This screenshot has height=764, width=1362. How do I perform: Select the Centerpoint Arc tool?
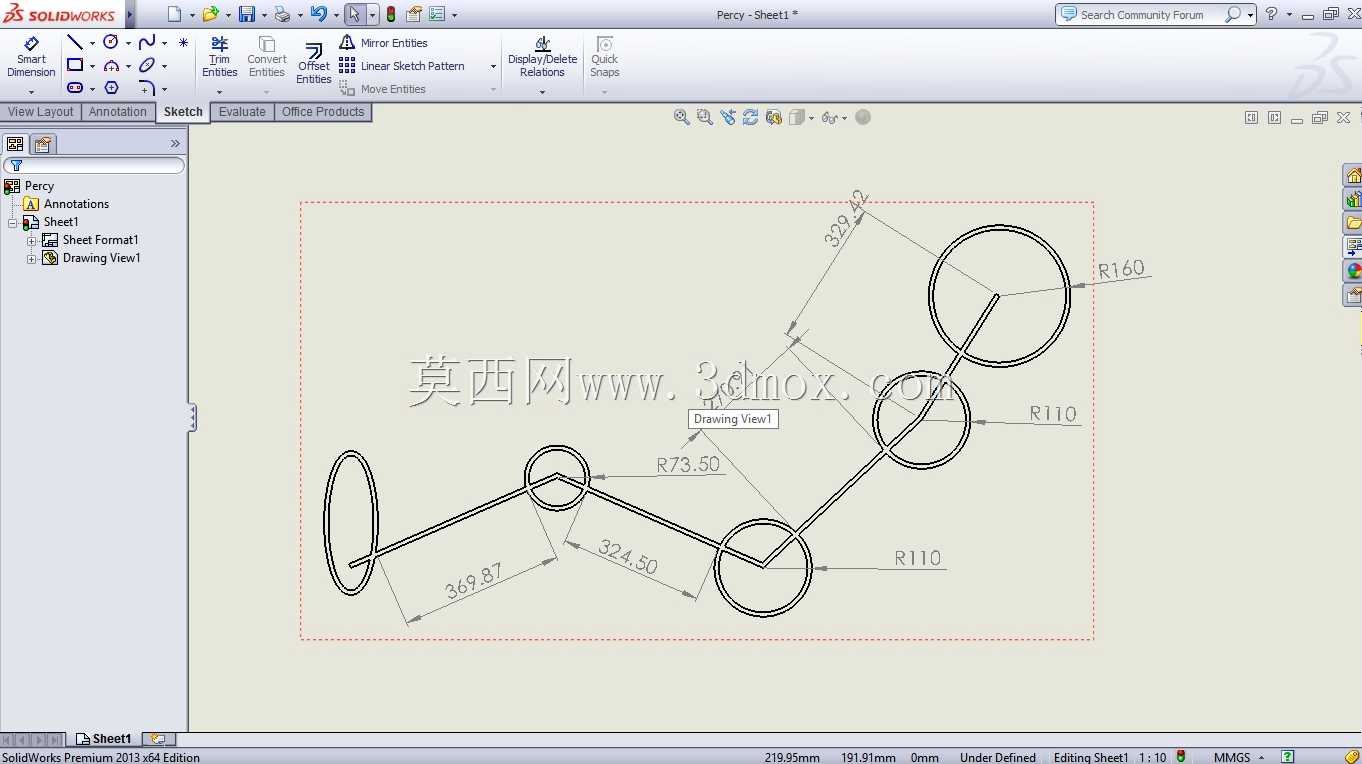click(x=111, y=65)
